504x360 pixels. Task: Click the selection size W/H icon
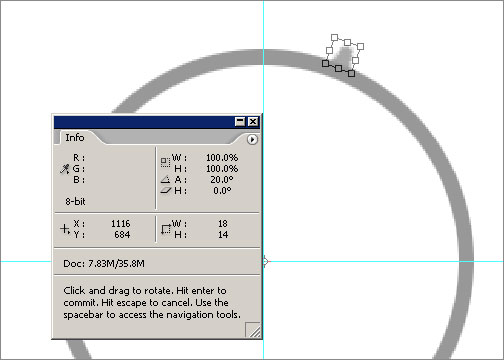point(166,229)
